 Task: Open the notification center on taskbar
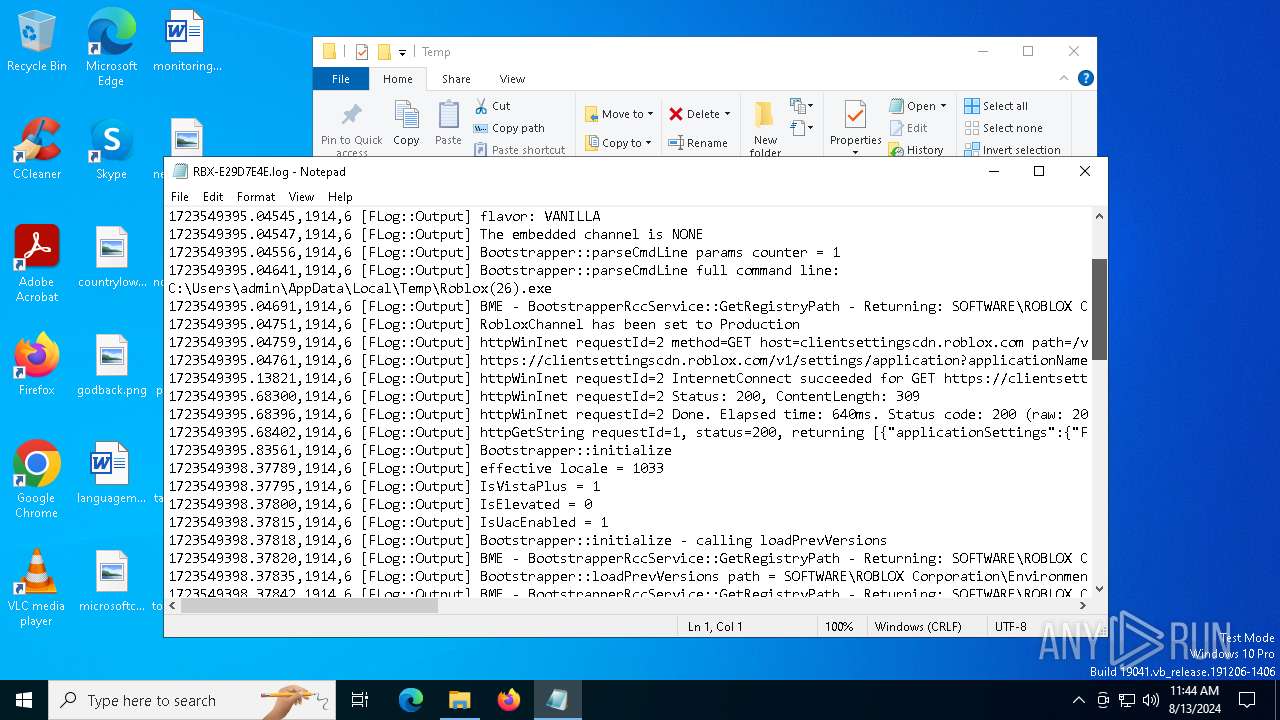coord(1247,700)
